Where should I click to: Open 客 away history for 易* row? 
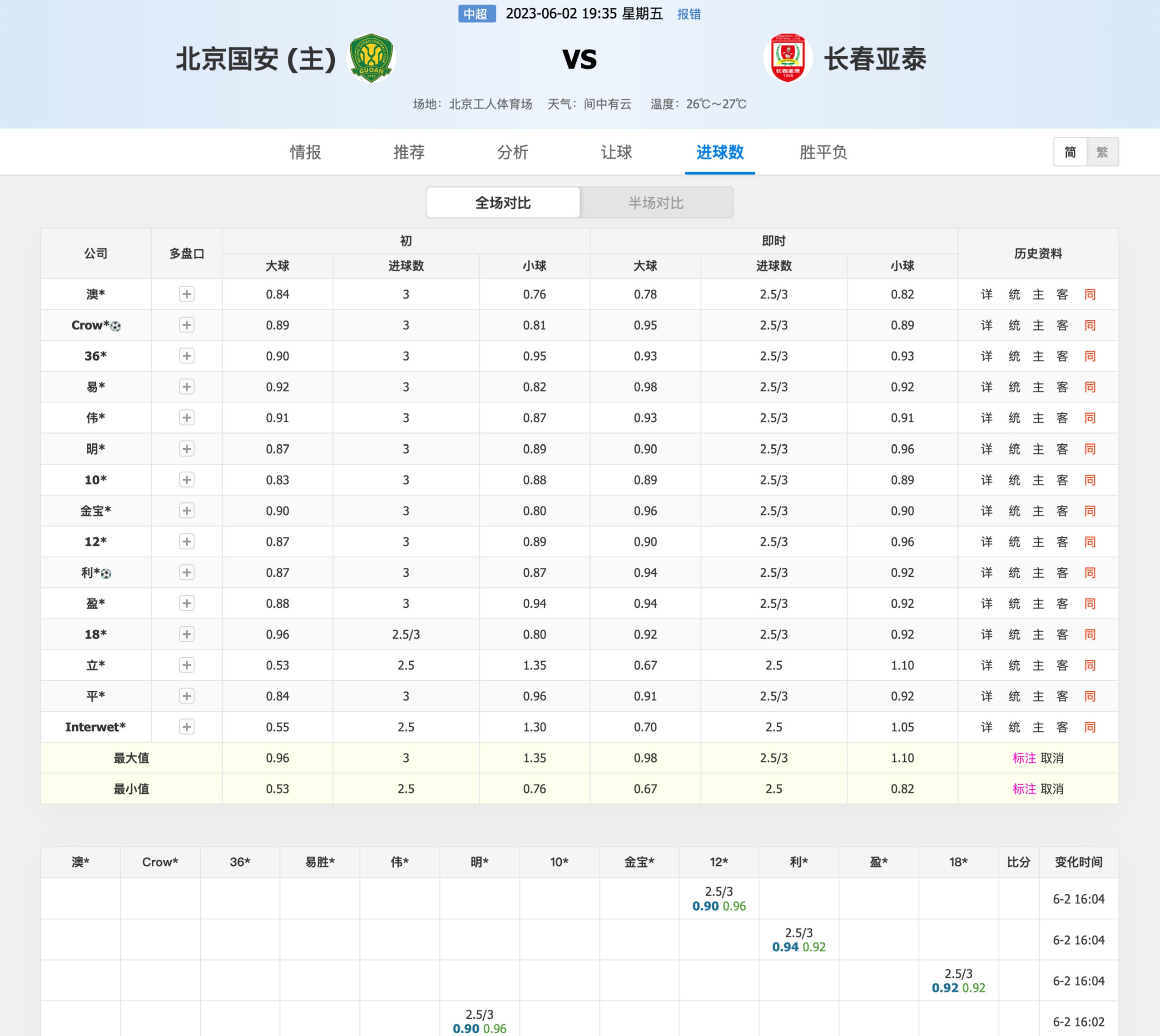(x=1062, y=387)
